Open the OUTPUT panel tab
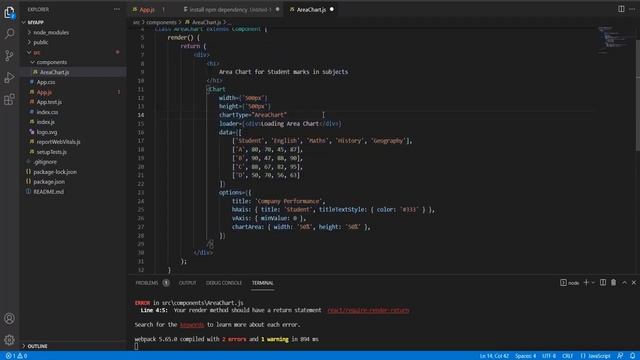Viewport: 640px width, 360px height. [x=187, y=283]
